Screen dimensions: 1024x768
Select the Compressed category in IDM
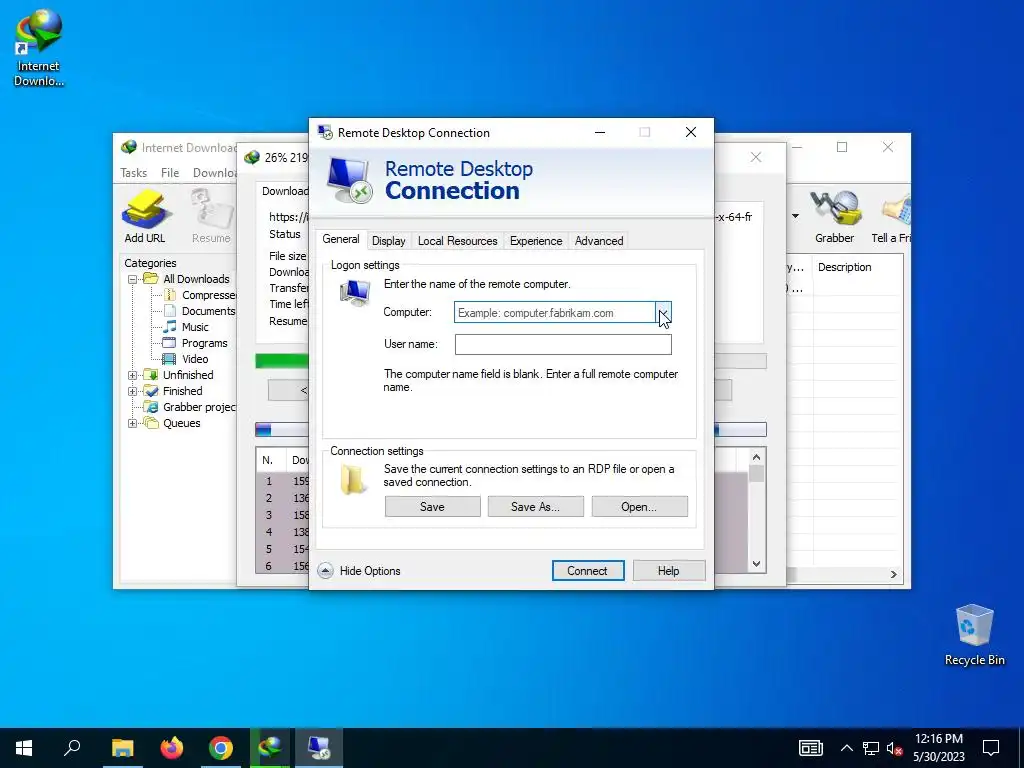coord(208,295)
